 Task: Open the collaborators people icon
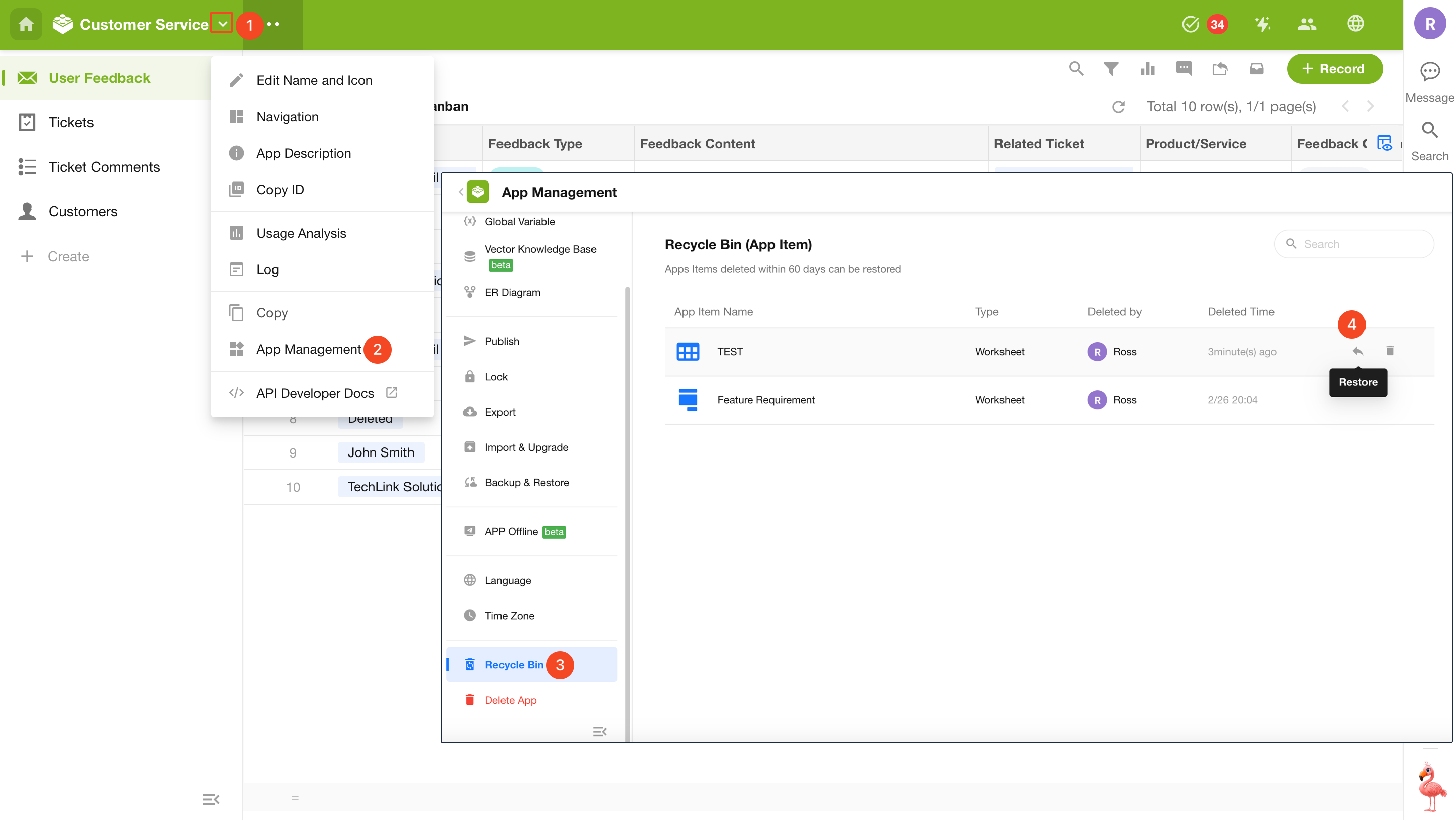point(1307,24)
